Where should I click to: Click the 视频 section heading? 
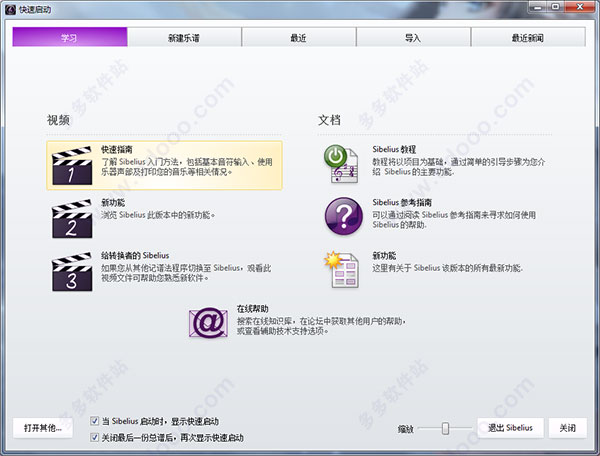coord(58,120)
